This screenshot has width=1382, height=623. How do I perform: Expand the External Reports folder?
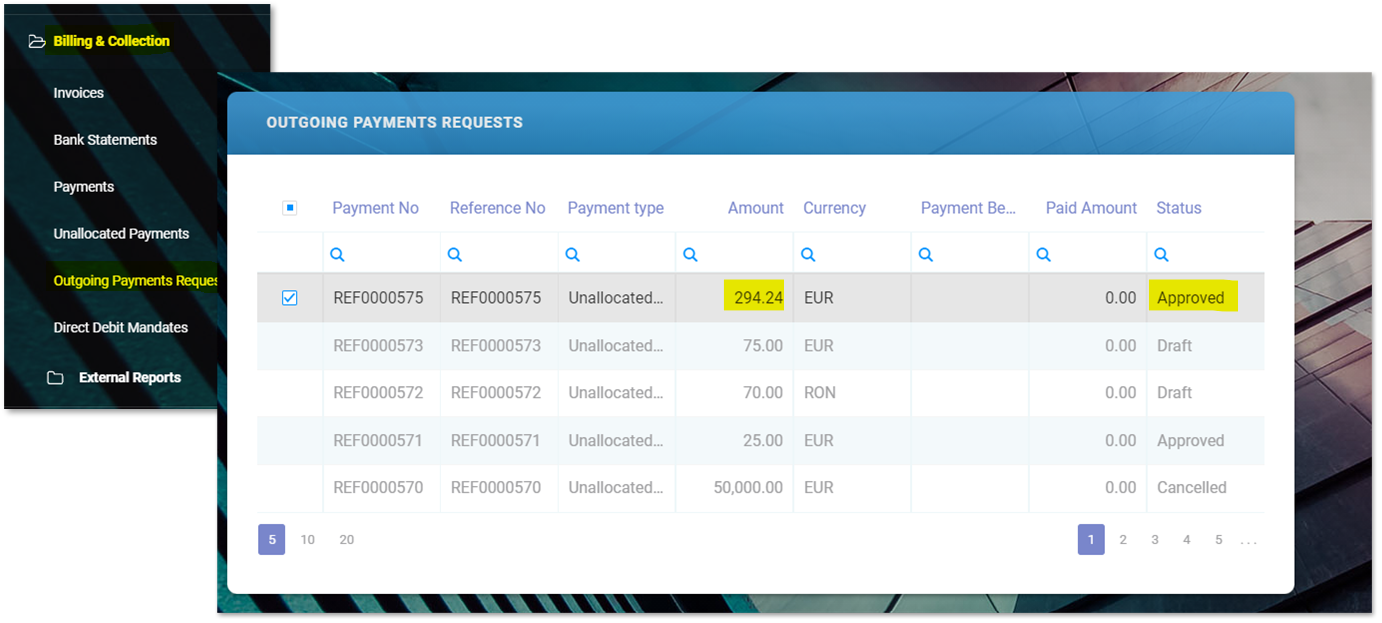coord(129,378)
